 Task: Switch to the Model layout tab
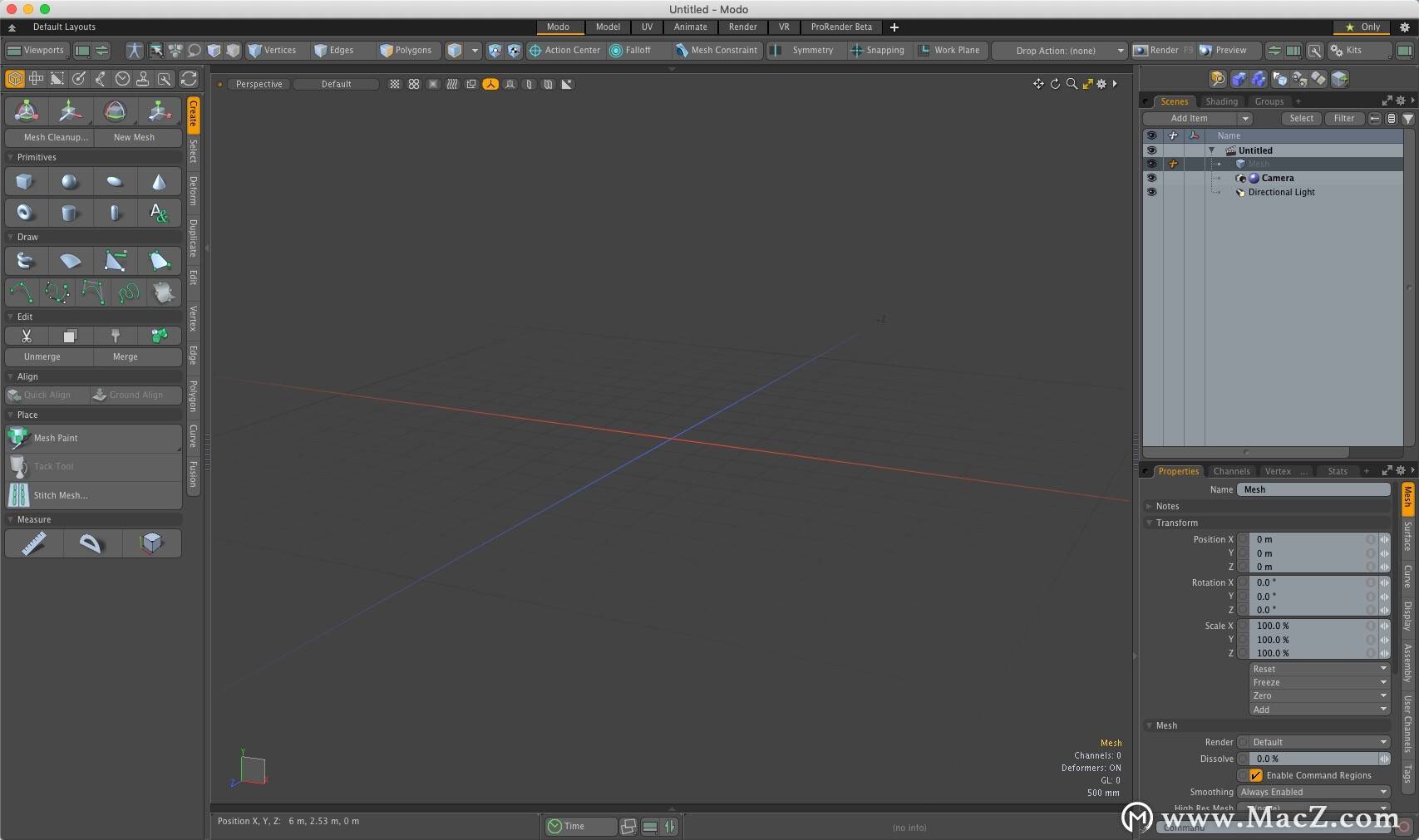click(608, 27)
